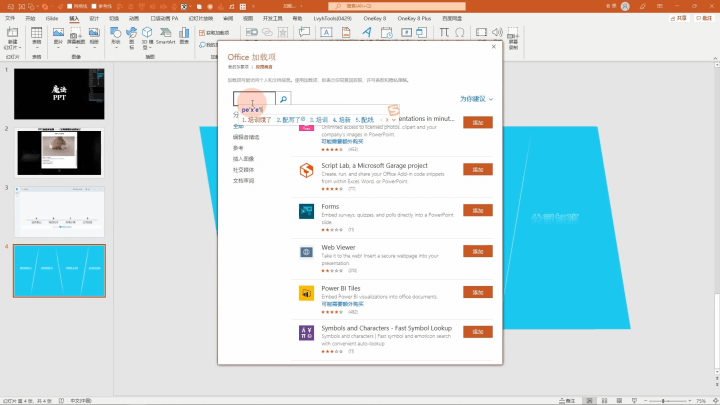The height and width of the screenshot is (405, 720).
Task: Toggle the first checkbox in quick access toolbar
Action: (70, 6)
